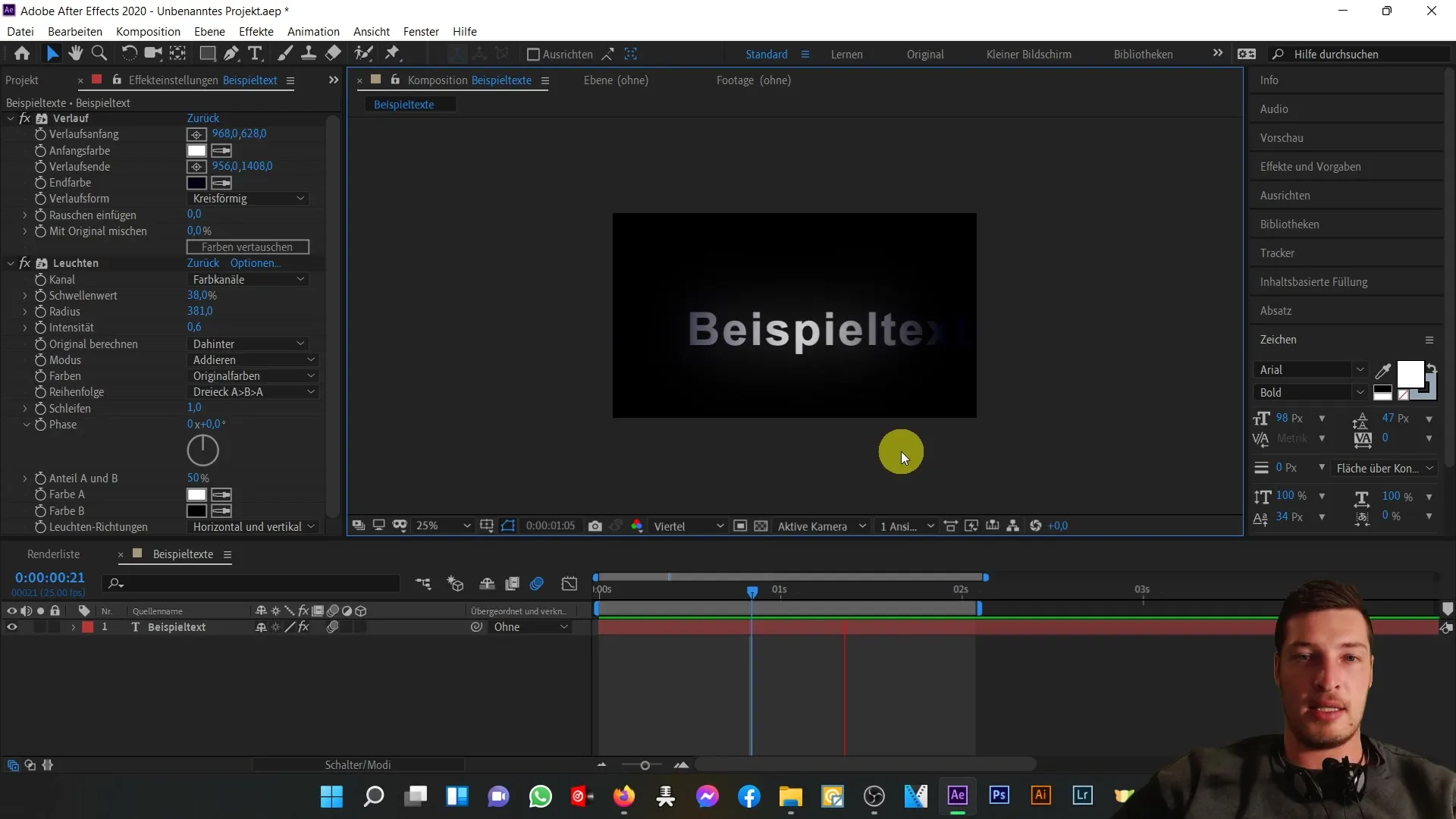Click Farben vertauschen button

click(247, 246)
